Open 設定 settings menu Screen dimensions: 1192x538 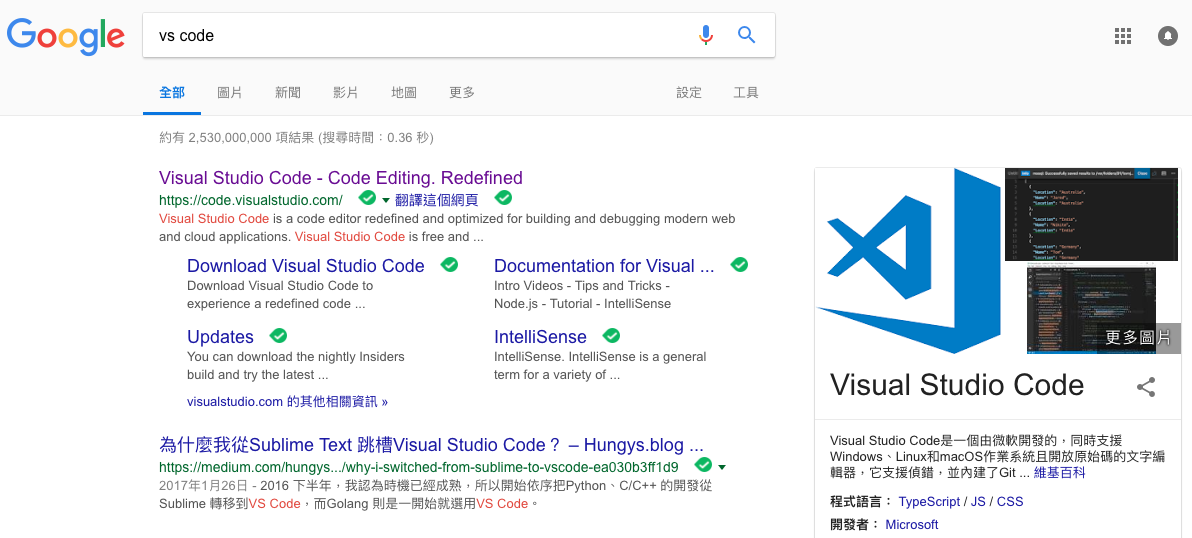click(x=689, y=93)
